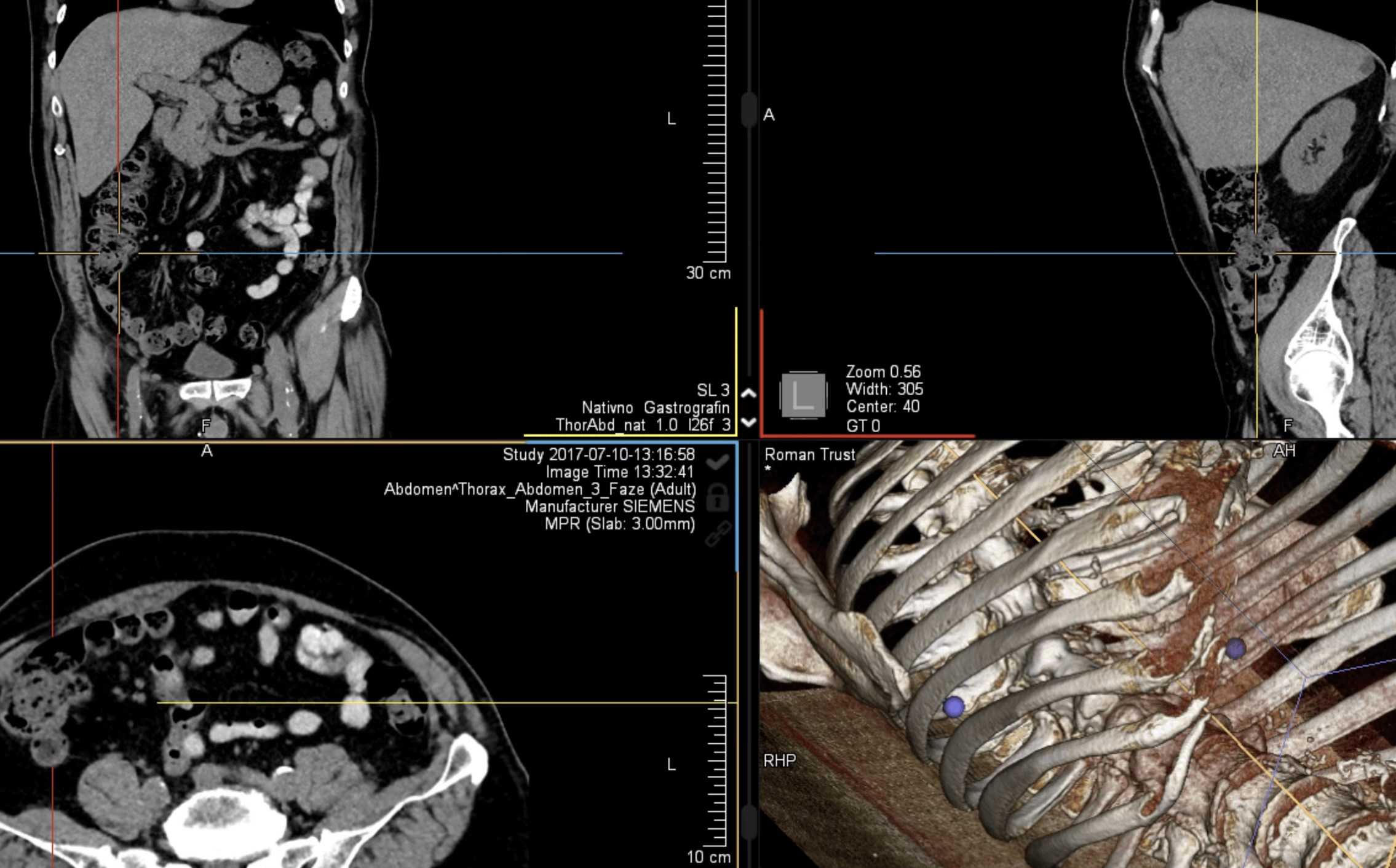Go back a slice with the down chevron
The height and width of the screenshot is (868, 1396).
coord(748,423)
